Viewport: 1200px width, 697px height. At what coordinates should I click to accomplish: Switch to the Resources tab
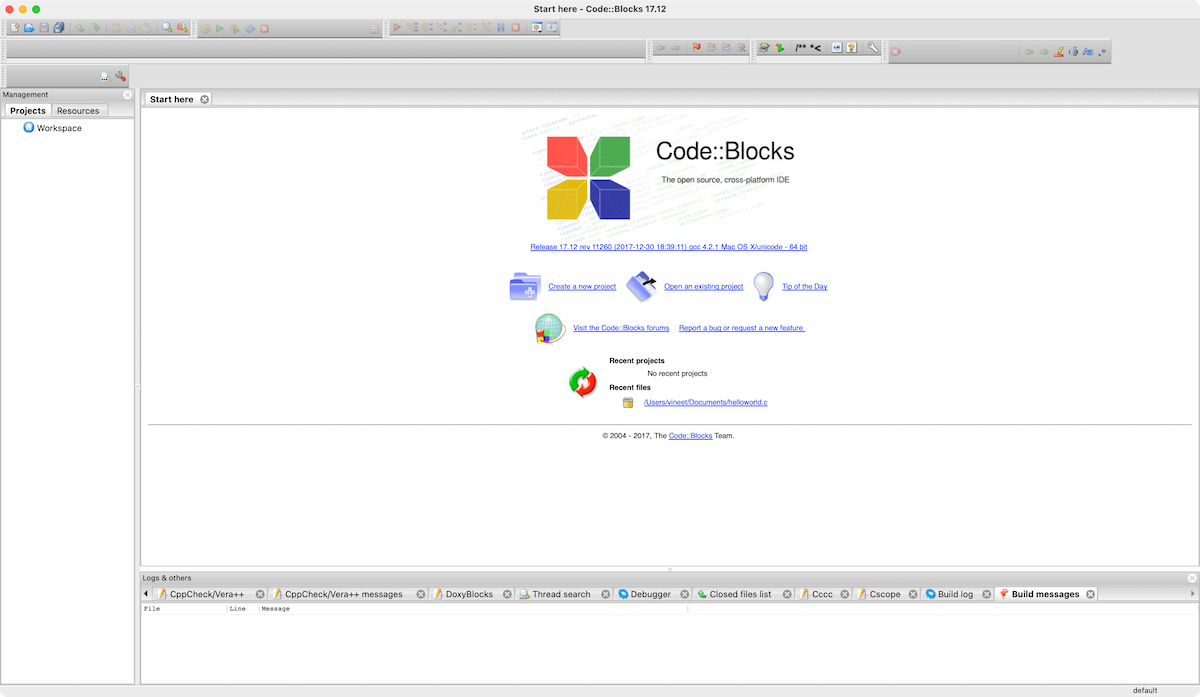(x=78, y=111)
